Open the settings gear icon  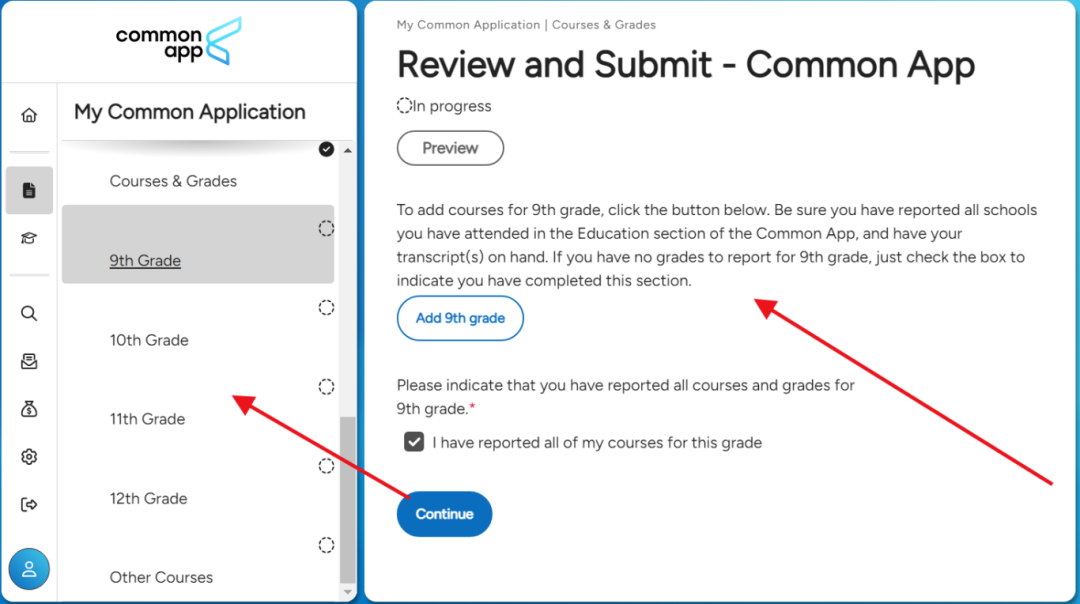coord(29,457)
